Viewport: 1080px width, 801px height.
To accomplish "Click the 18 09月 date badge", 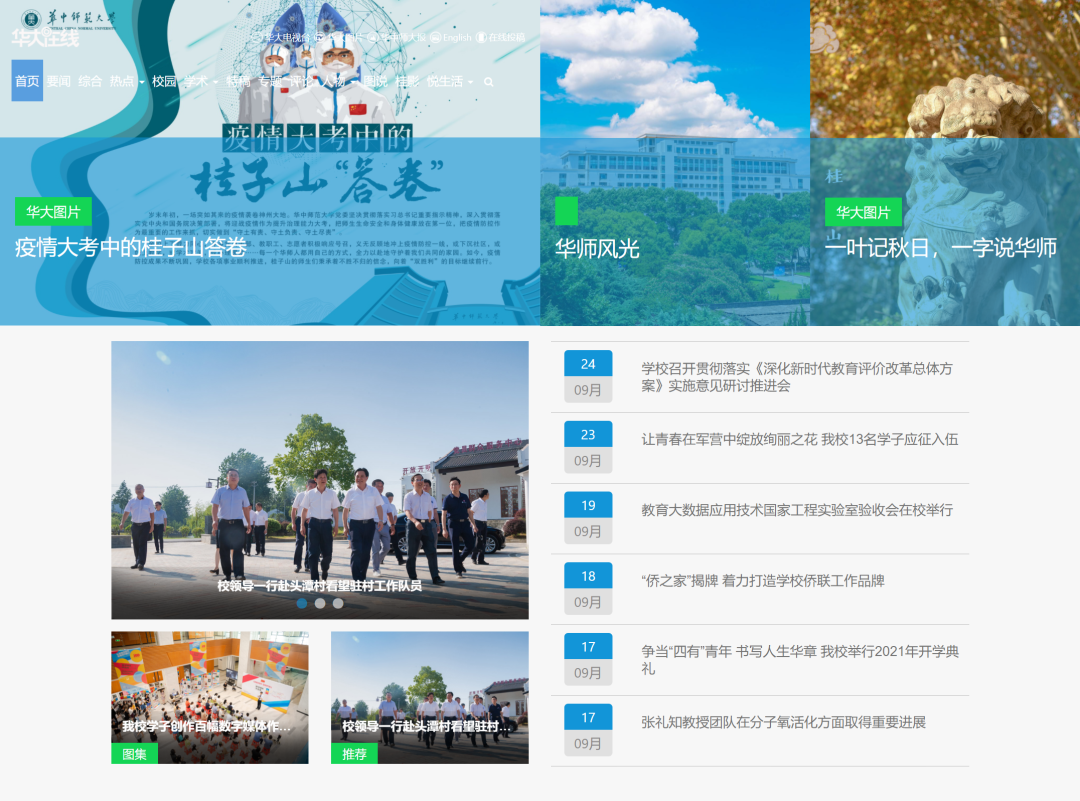I will (x=588, y=590).
